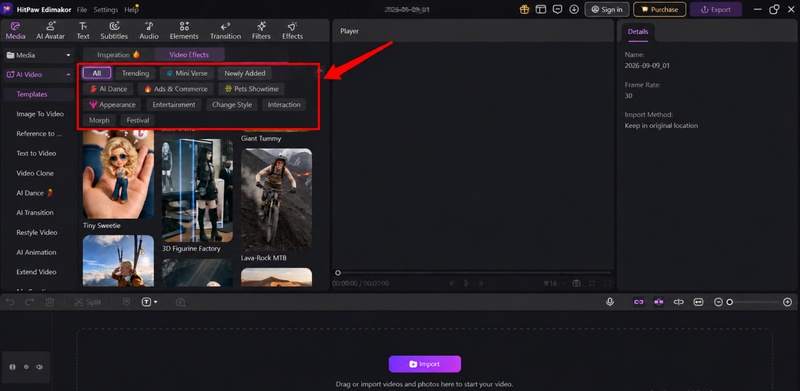Click the marker shield icon in timeline toolbar
The height and width of the screenshot is (391, 800).
point(127,302)
